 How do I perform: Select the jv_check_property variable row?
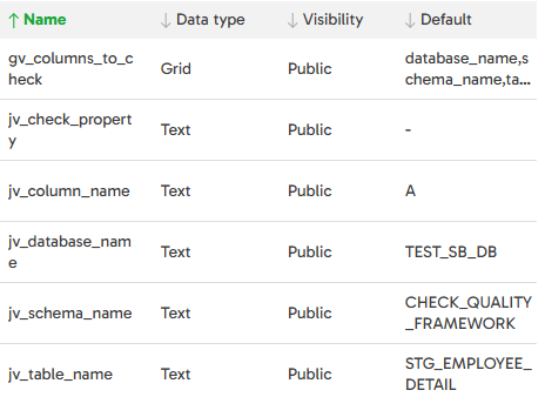pos(268,130)
